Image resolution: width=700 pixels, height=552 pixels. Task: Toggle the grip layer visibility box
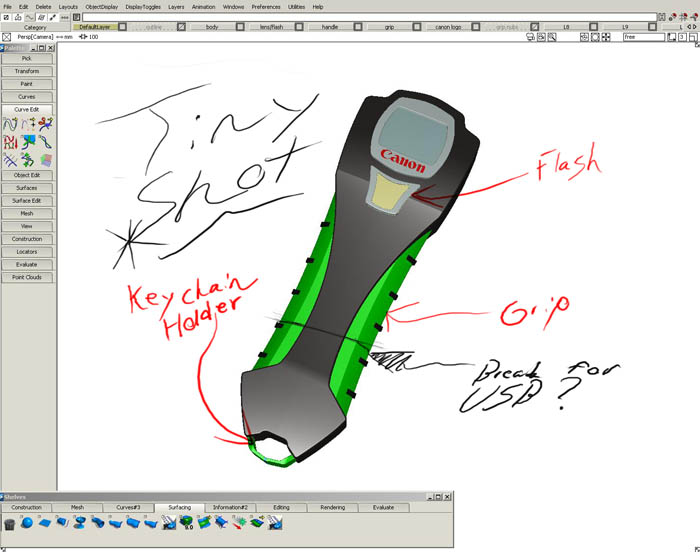(x=417, y=27)
